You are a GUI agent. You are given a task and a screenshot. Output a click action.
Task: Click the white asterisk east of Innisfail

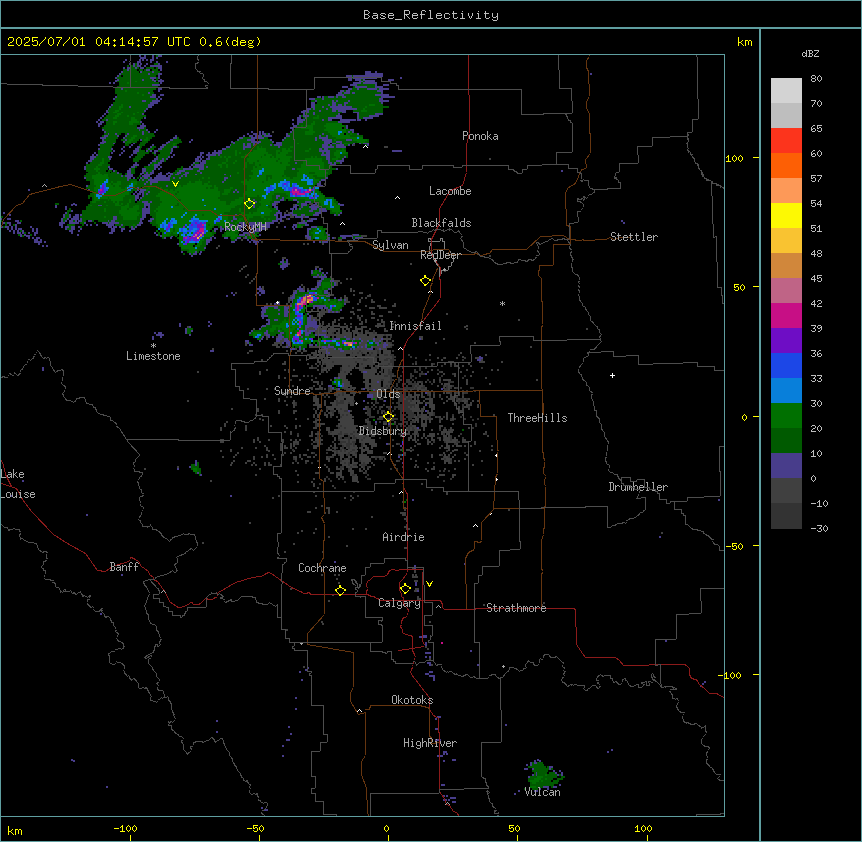click(x=502, y=303)
